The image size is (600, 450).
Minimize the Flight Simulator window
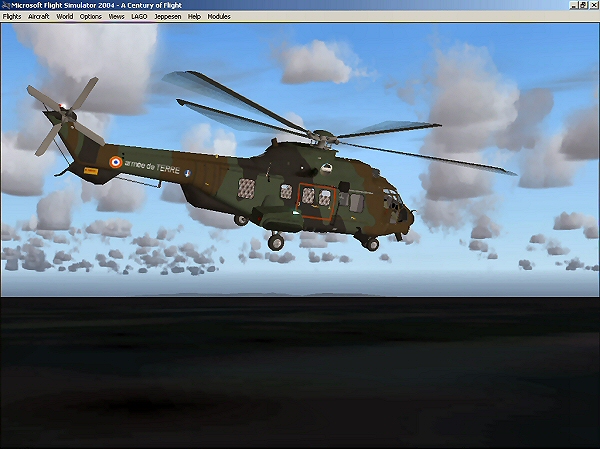(x=568, y=5)
